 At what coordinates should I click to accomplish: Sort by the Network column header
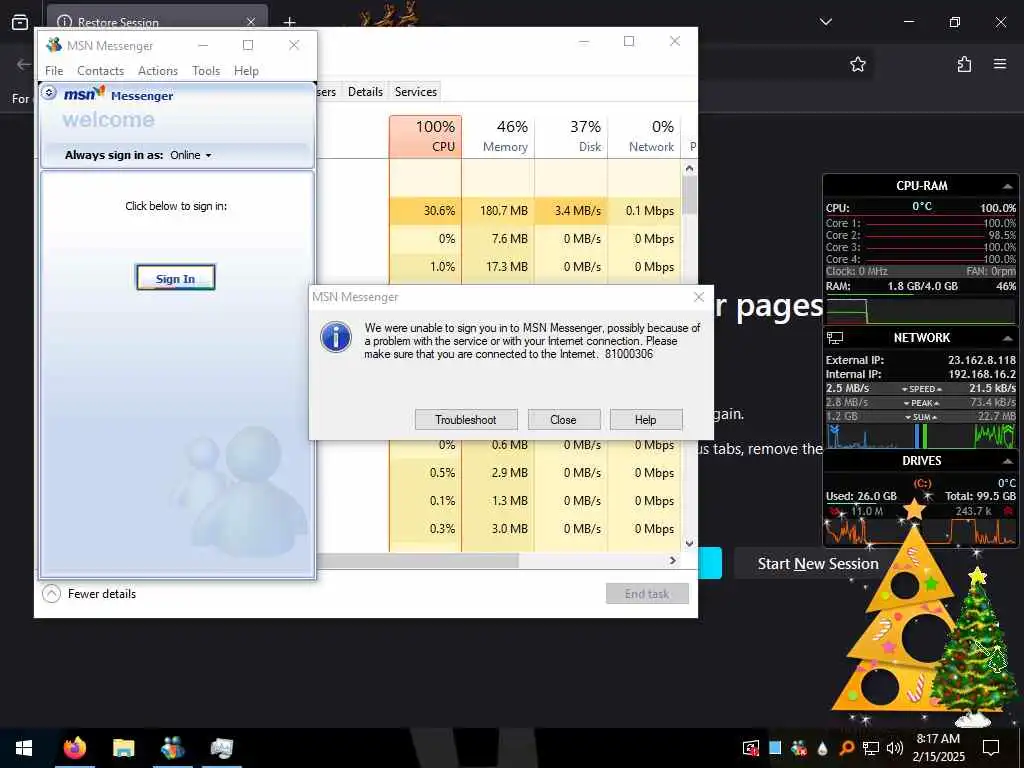[644, 136]
